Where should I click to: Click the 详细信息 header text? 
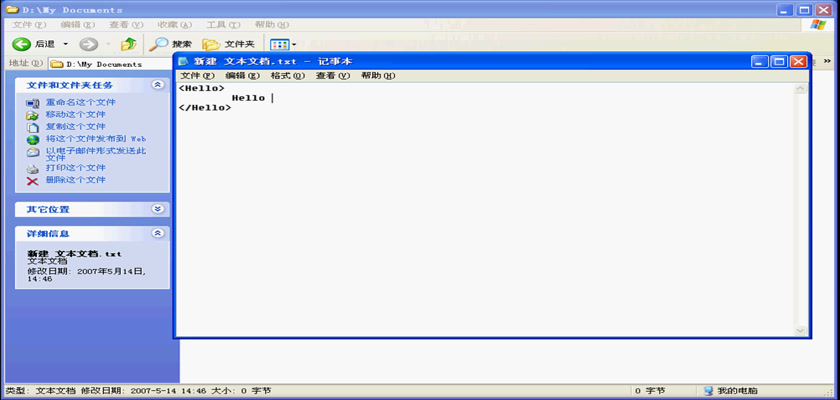tap(48, 234)
